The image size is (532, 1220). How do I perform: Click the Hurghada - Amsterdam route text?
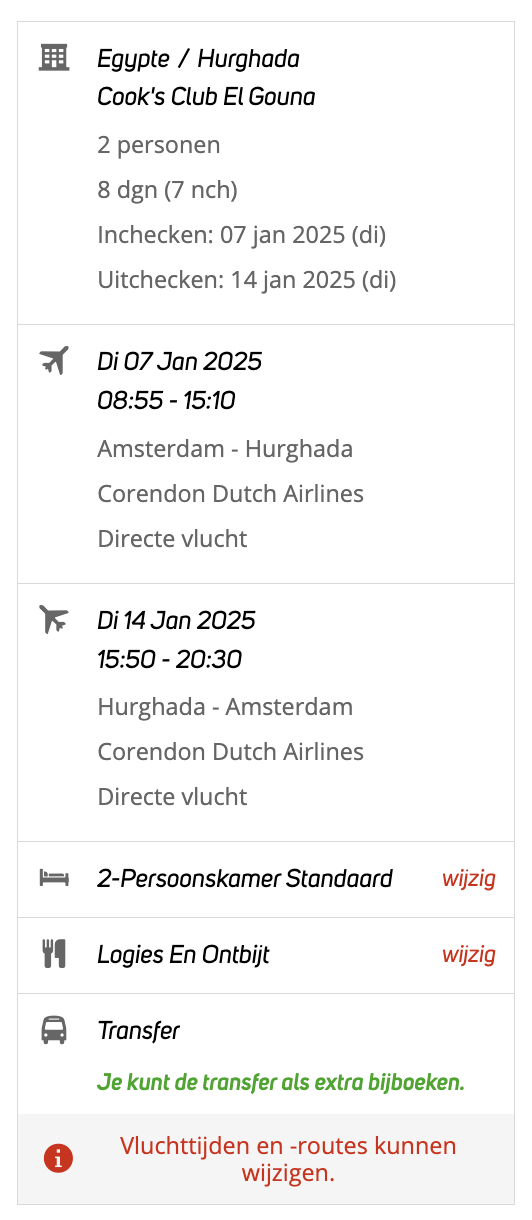(x=225, y=707)
